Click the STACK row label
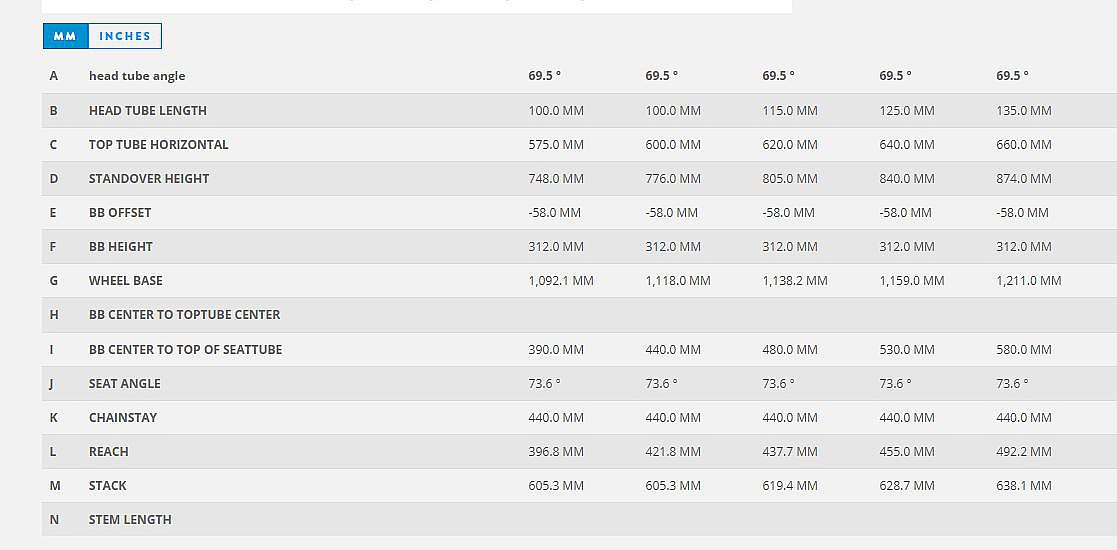The image size is (1117, 550). tap(108, 486)
